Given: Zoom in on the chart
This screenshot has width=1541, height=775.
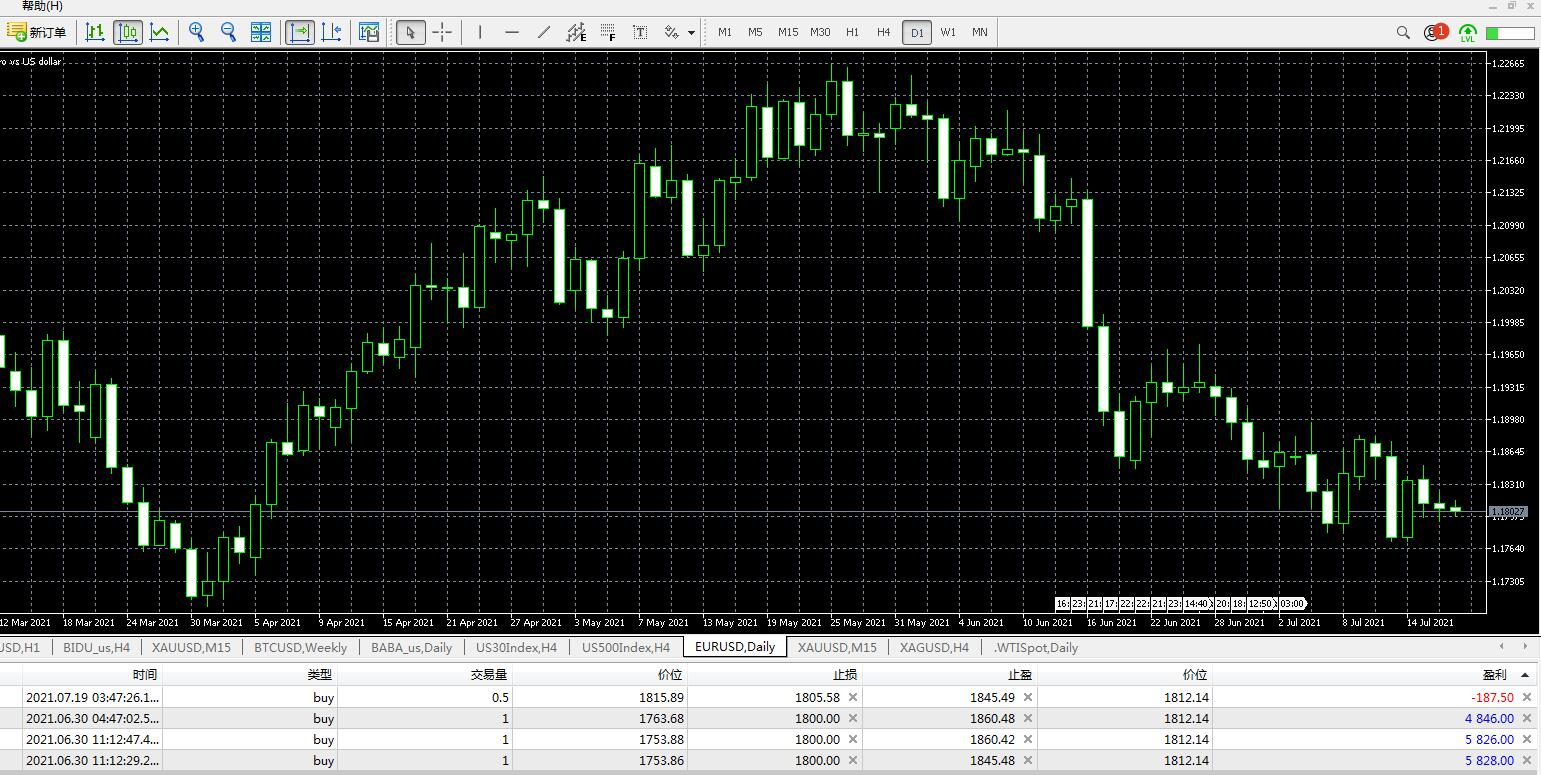Looking at the screenshot, I should click(196, 32).
